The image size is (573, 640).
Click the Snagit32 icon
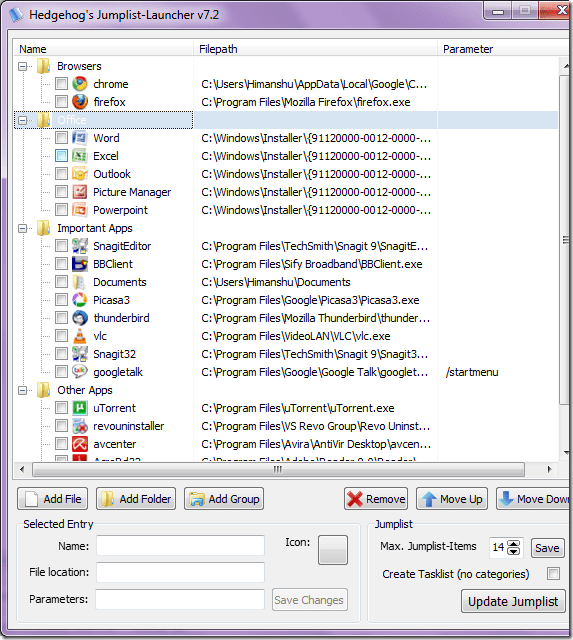[x=80, y=353]
